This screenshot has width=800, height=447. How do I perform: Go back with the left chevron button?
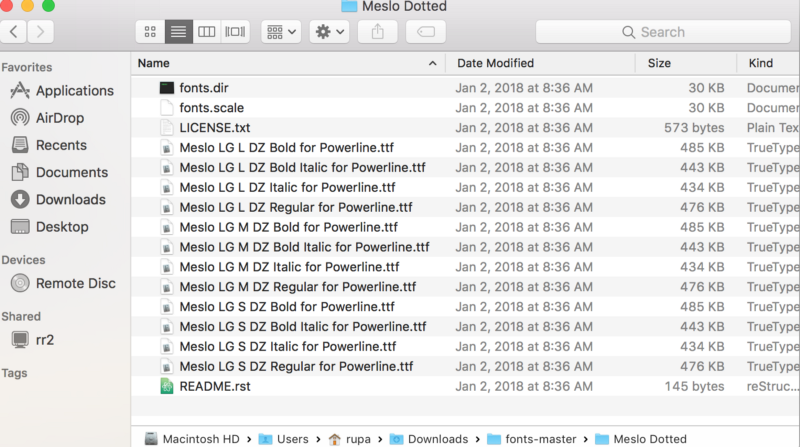(14, 32)
